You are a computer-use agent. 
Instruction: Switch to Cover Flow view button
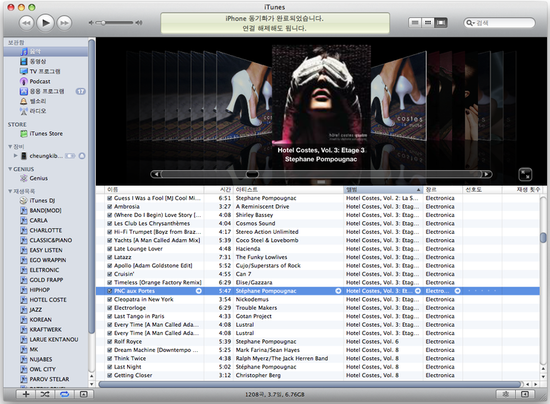(x=441, y=23)
